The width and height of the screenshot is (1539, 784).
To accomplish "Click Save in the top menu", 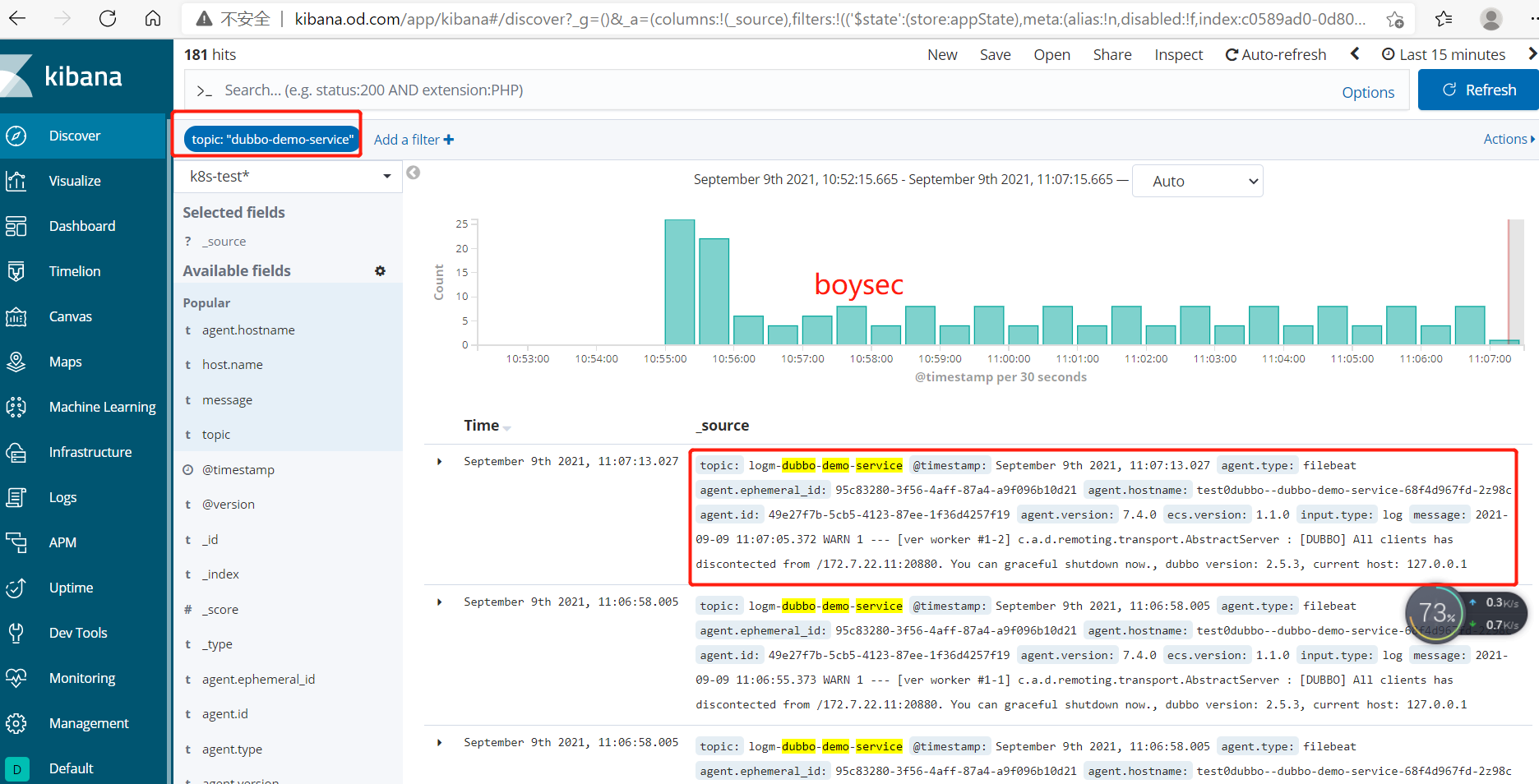I will click(x=995, y=54).
